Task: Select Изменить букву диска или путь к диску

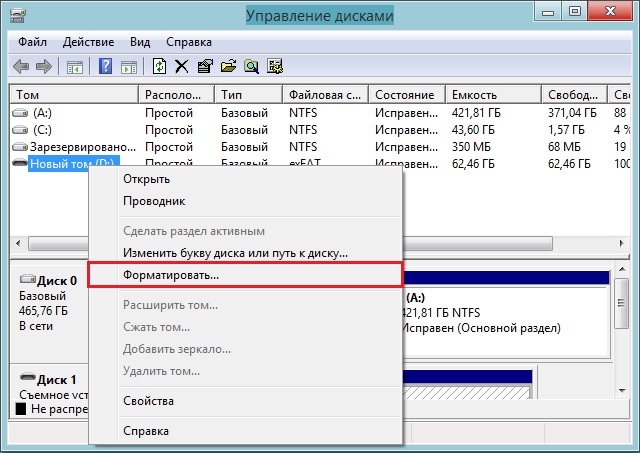Action: (x=235, y=253)
